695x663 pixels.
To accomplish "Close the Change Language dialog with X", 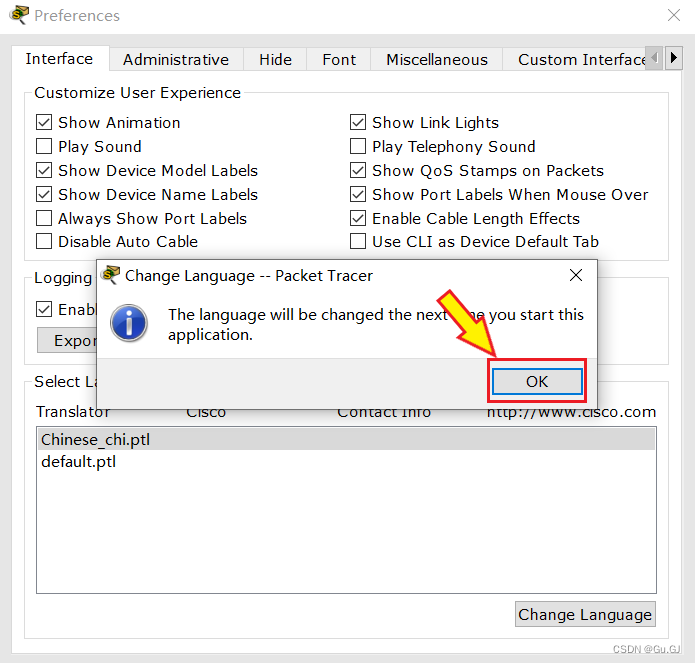I will click(x=576, y=275).
